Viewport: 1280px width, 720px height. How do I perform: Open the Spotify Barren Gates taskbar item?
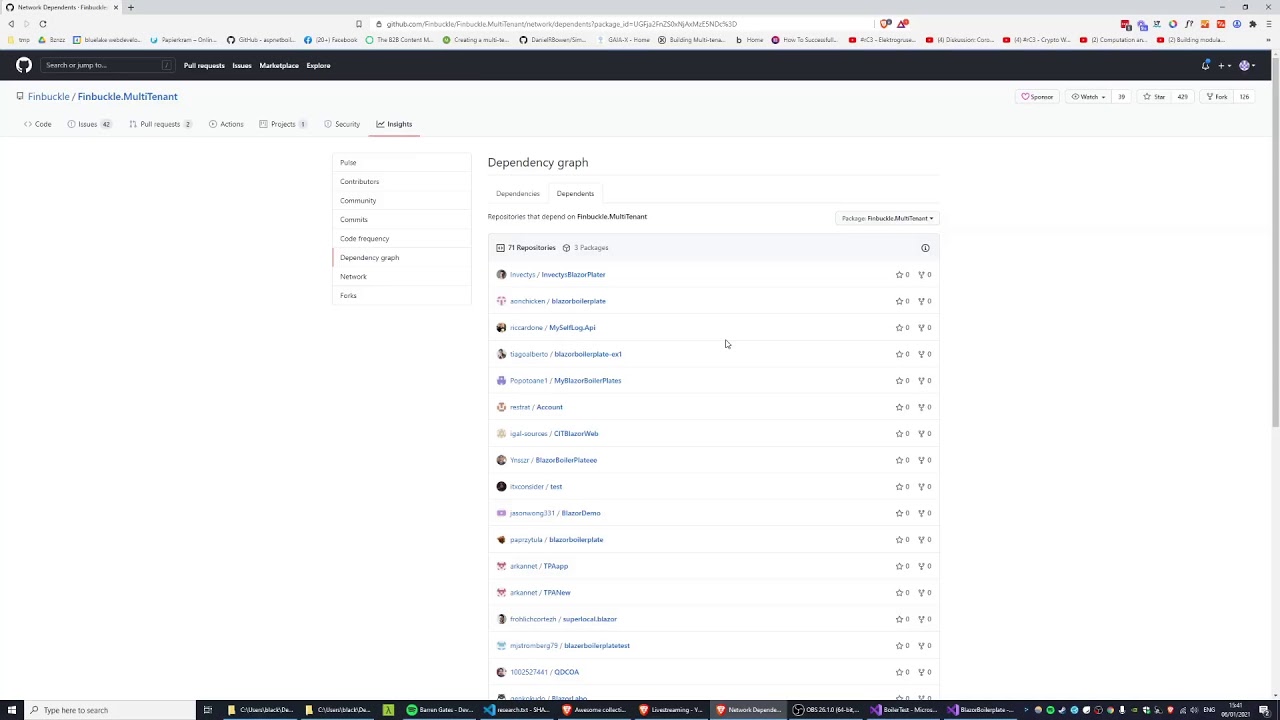(440, 710)
